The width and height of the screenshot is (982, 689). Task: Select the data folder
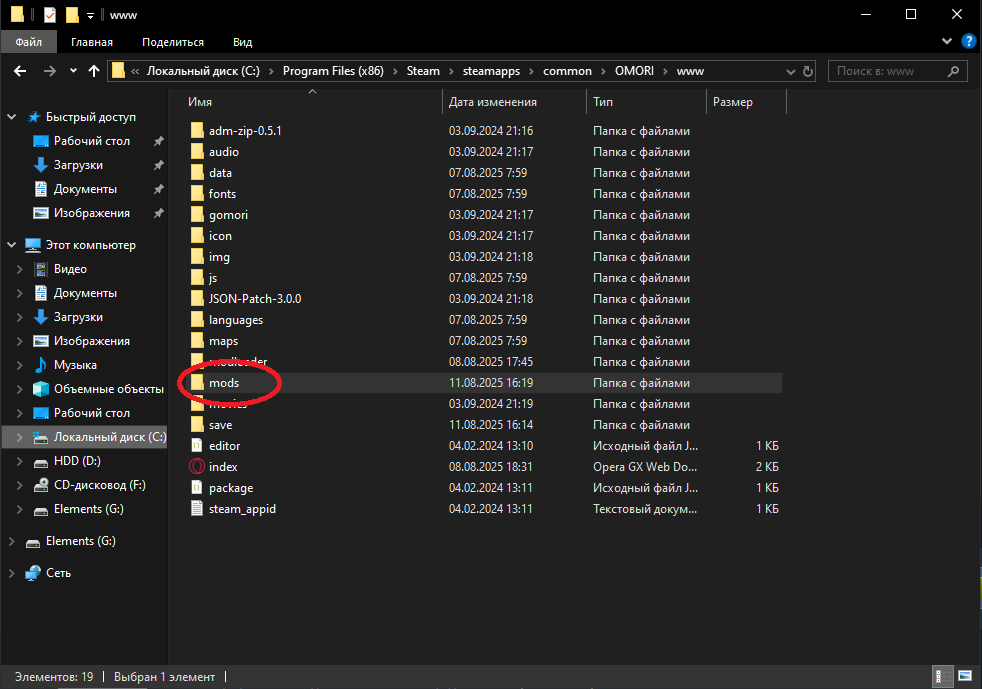[220, 173]
